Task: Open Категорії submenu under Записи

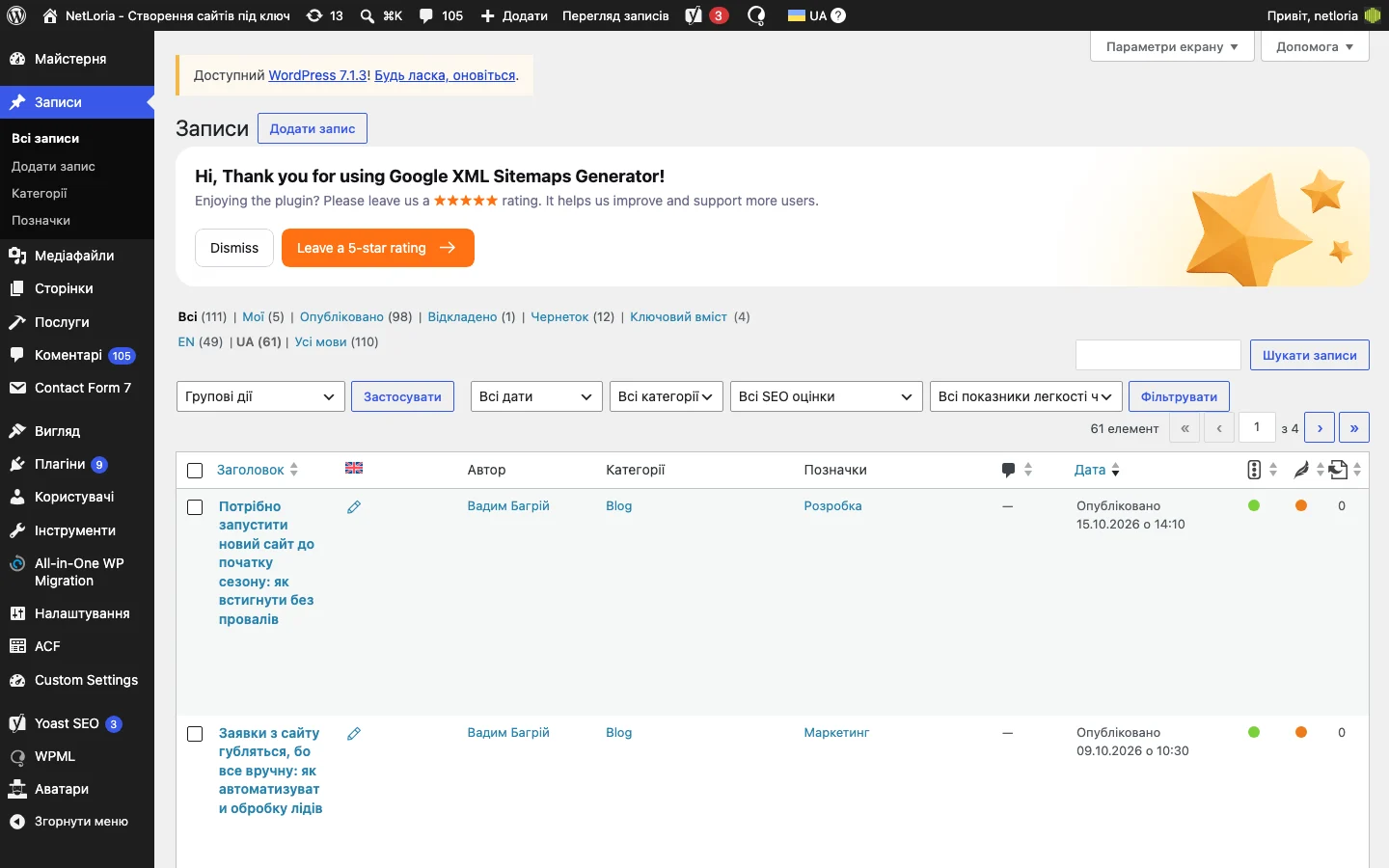Action: pyautogui.click(x=40, y=193)
